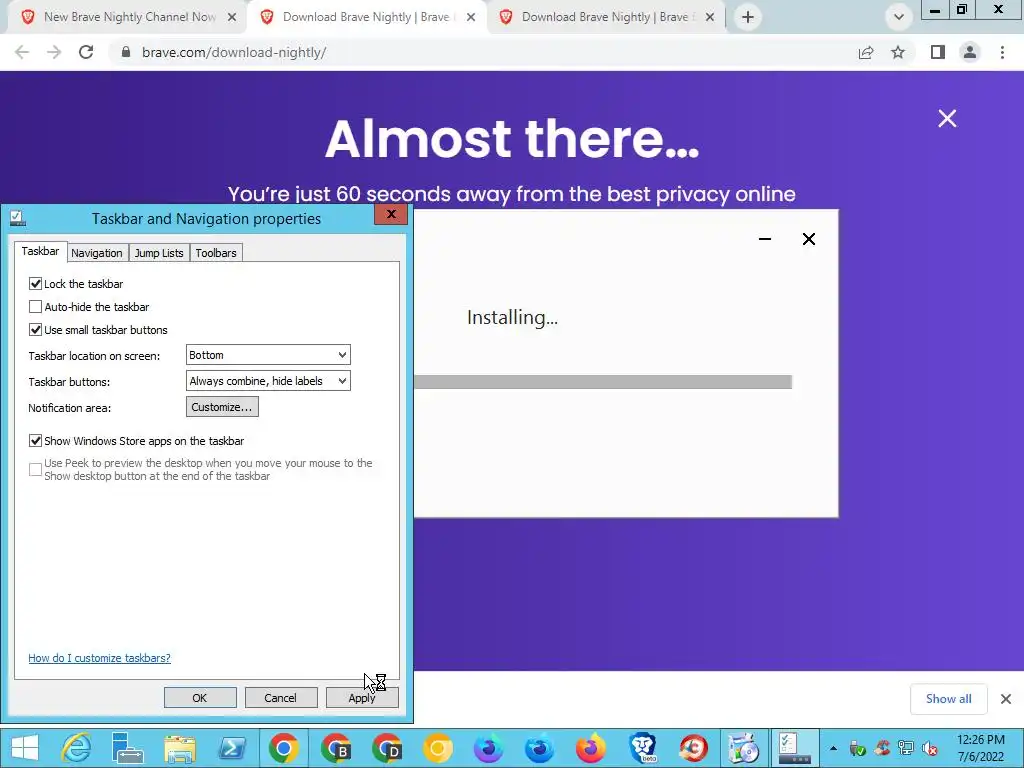Launch orange Firefox from the taskbar
Image resolution: width=1024 pixels, height=768 pixels.
[x=590, y=748]
